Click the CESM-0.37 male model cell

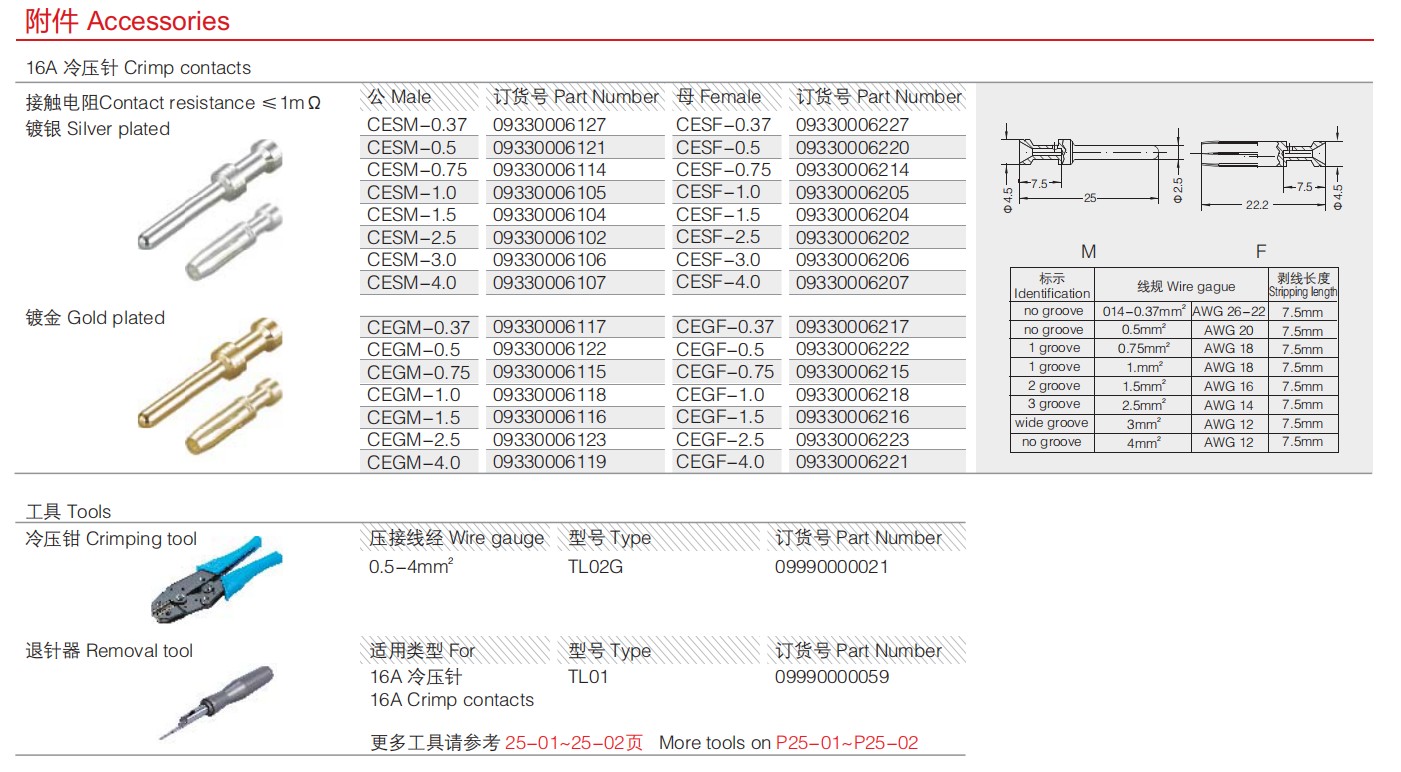point(417,125)
